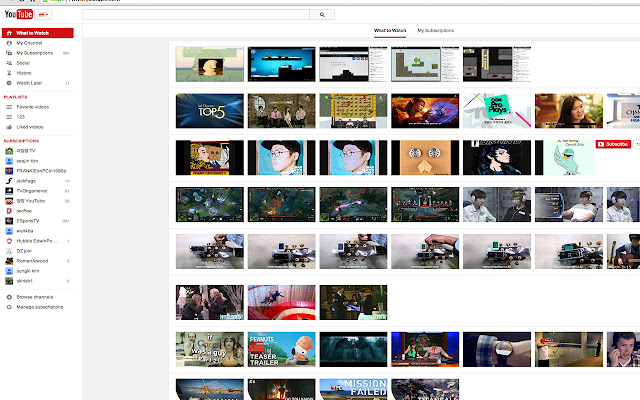Open History from the sidebar
This screenshot has height=400, width=640.
coord(24,73)
